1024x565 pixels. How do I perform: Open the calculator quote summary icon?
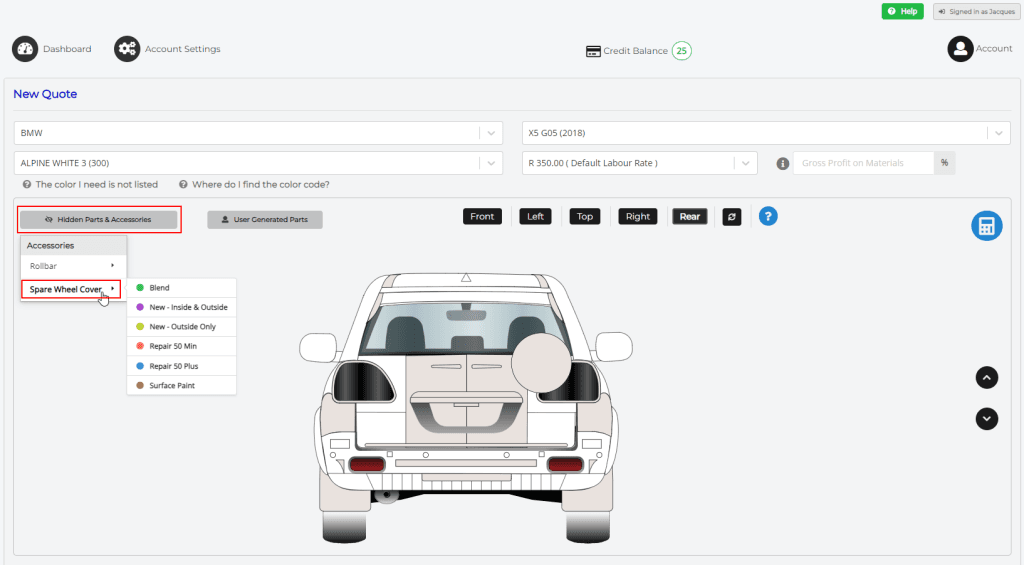(986, 226)
